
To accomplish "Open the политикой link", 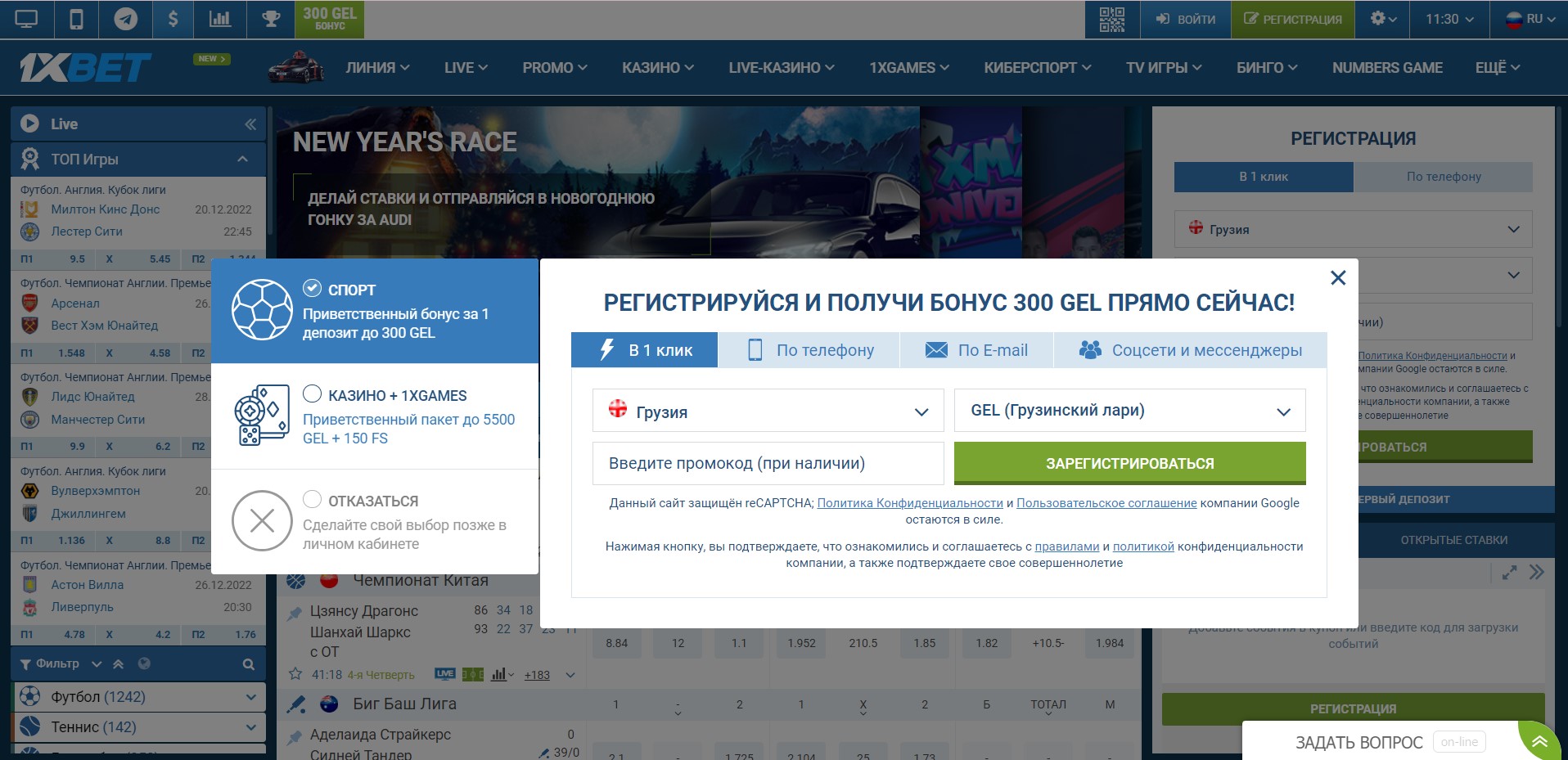I will click(1143, 546).
